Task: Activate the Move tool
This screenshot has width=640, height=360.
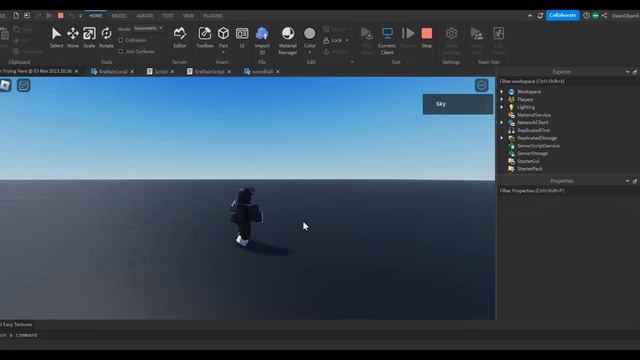Action: [x=73, y=37]
